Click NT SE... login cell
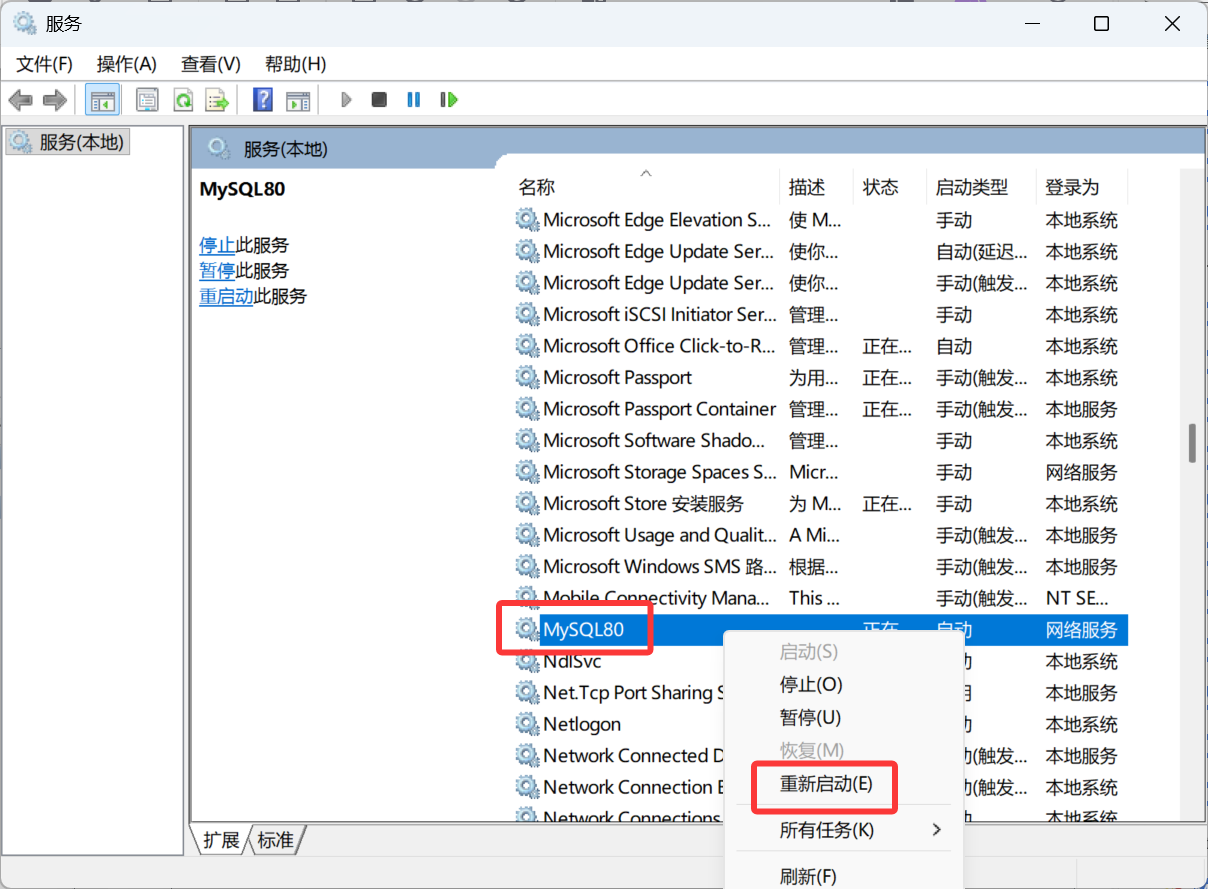The height and width of the screenshot is (889, 1208). click(x=1078, y=598)
